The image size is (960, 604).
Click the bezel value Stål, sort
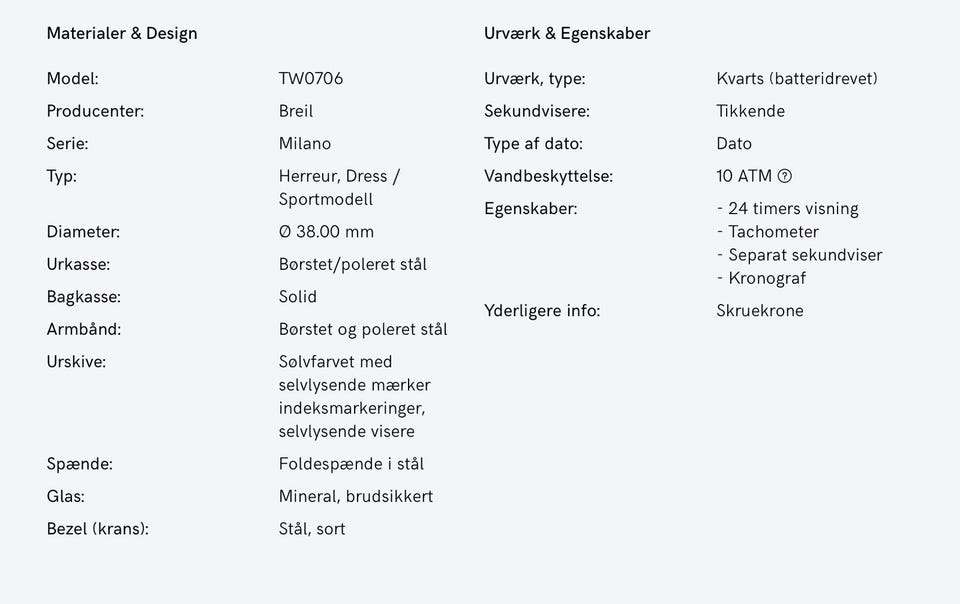pos(312,529)
